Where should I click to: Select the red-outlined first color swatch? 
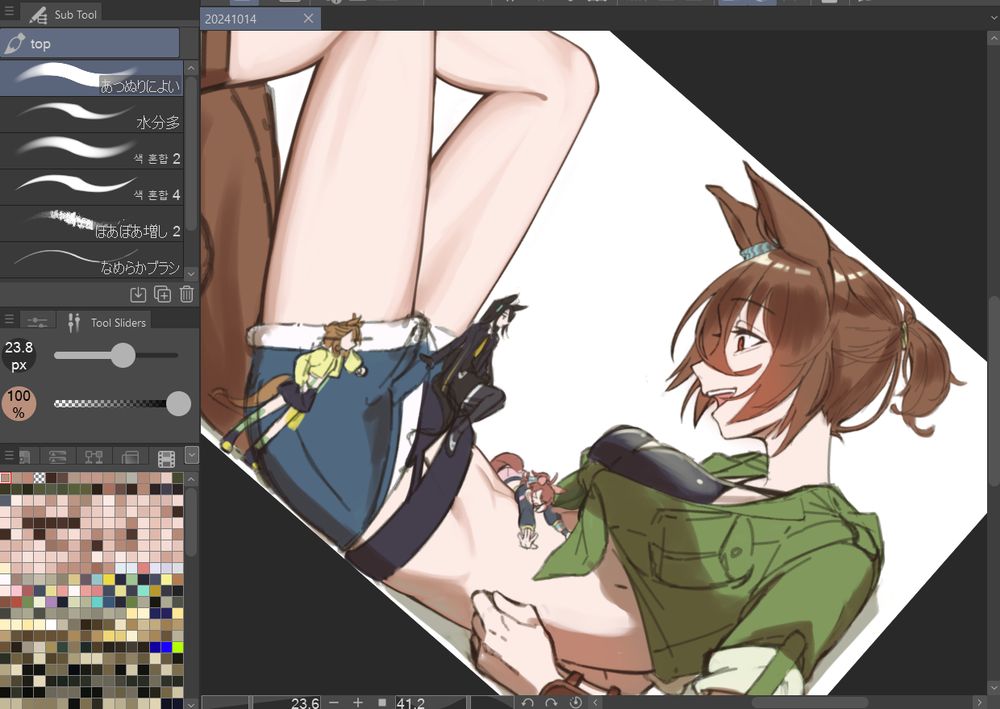pyautogui.click(x=6, y=478)
